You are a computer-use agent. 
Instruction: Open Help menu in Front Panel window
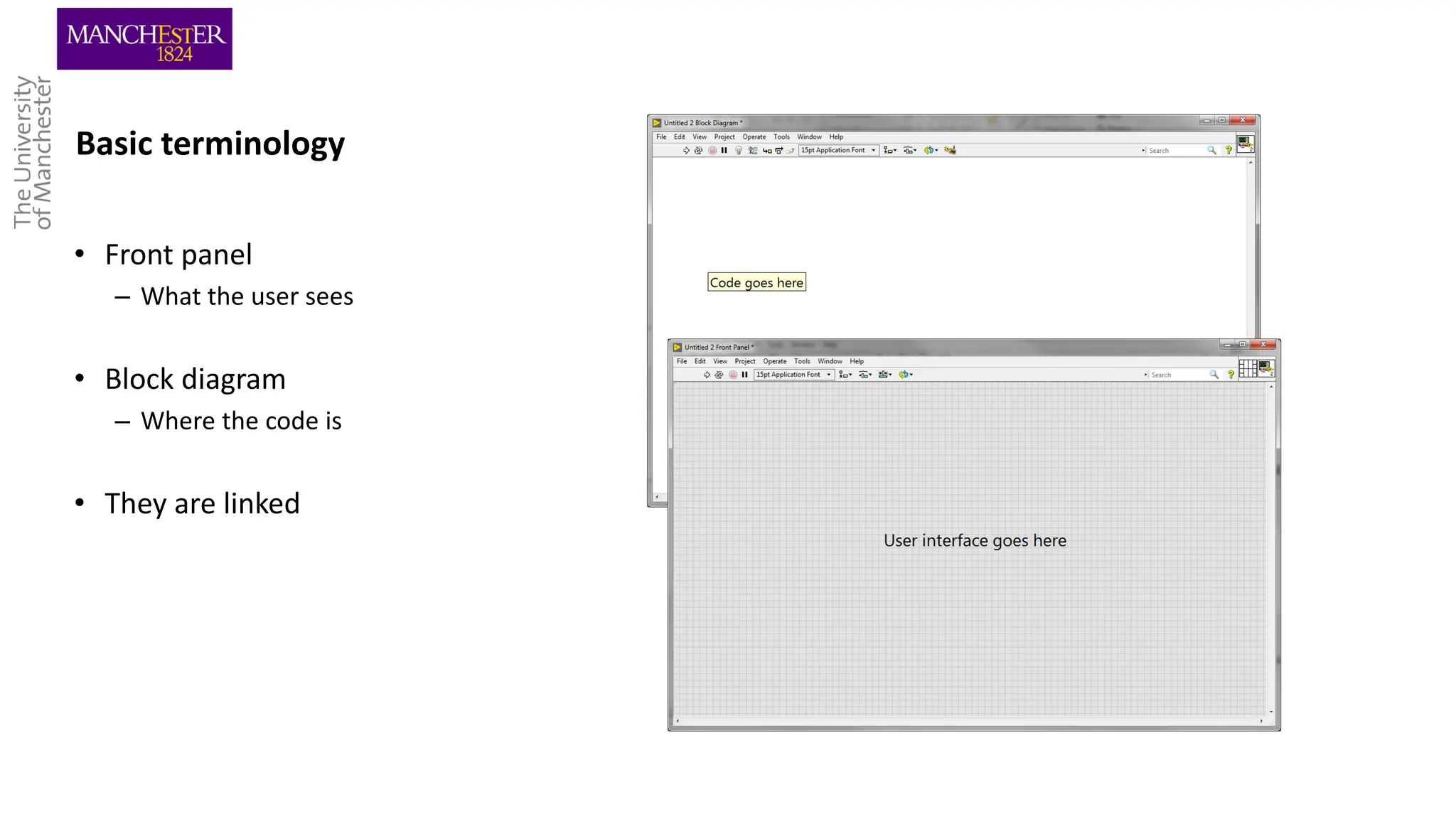[x=857, y=361]
